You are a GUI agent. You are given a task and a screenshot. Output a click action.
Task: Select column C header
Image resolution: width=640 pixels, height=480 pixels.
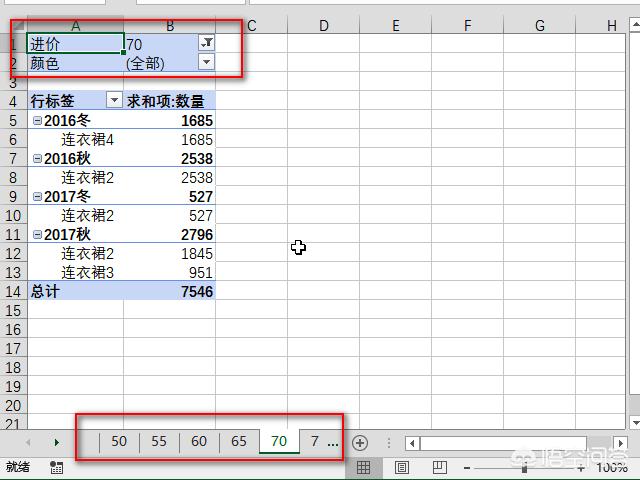251,26
